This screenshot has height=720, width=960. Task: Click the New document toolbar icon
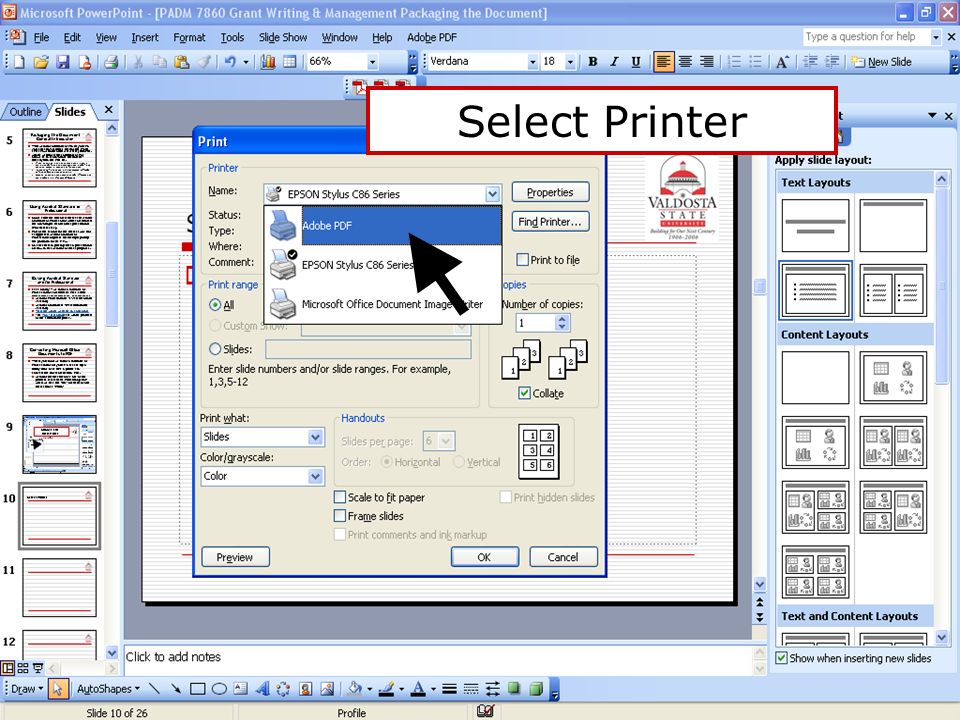(19, 62)
